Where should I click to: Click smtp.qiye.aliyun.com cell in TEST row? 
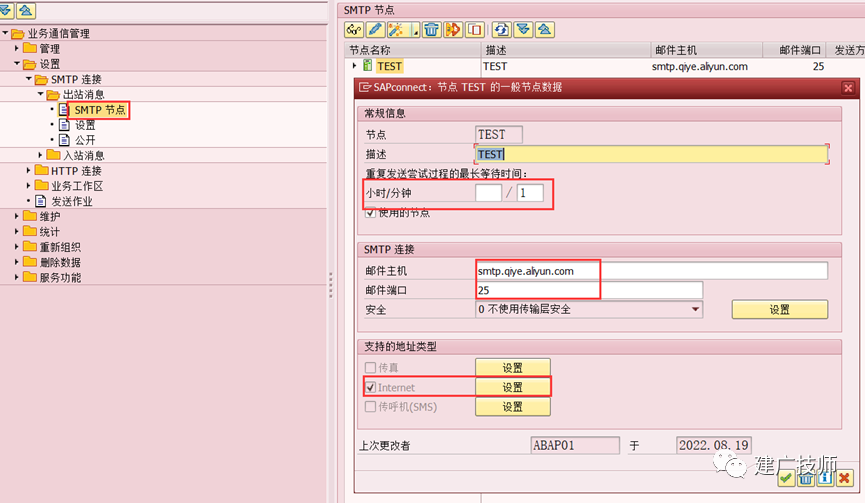point(700,67)
